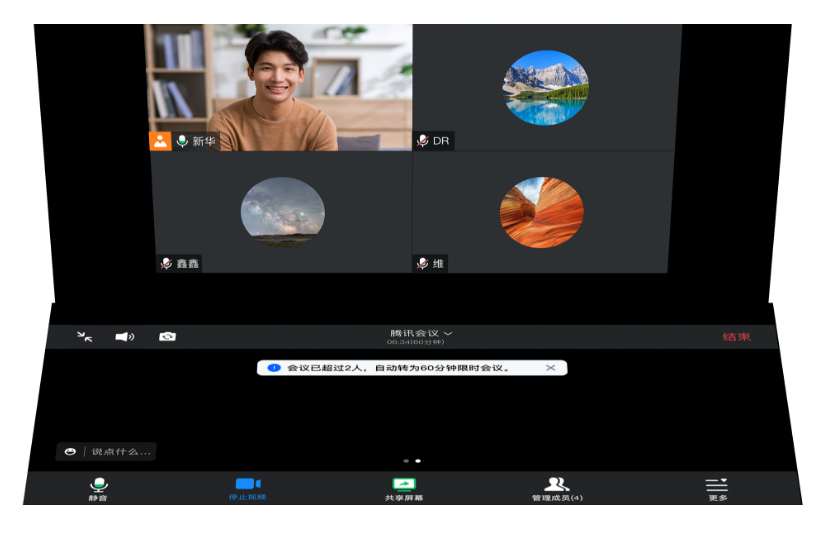Open 管理成员(4) participants panel

click(557, 489)
